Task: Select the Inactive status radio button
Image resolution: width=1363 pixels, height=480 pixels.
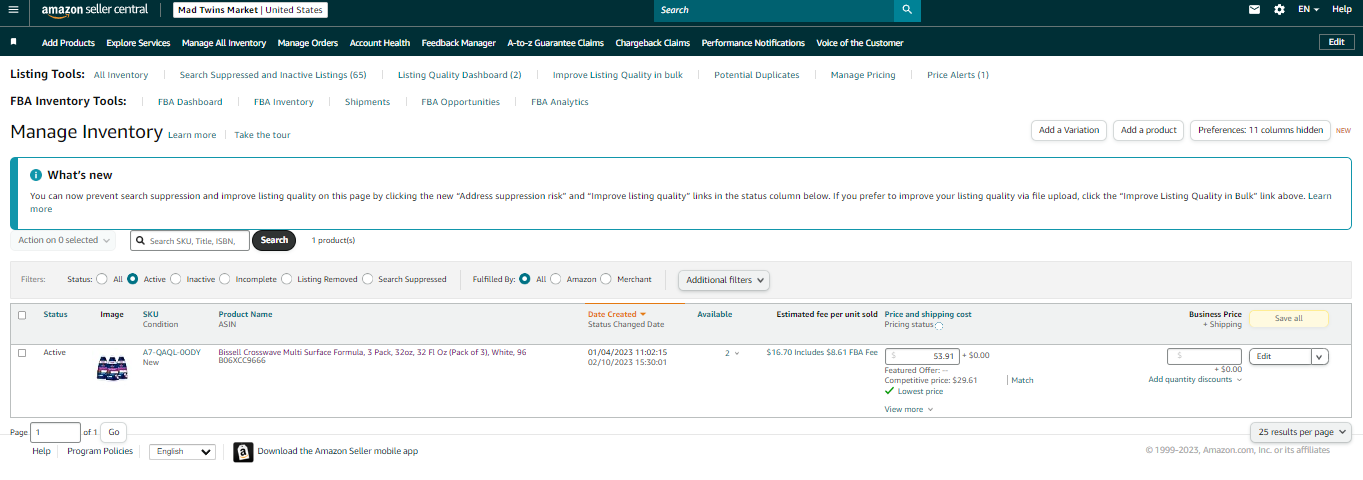Action: 176,279
